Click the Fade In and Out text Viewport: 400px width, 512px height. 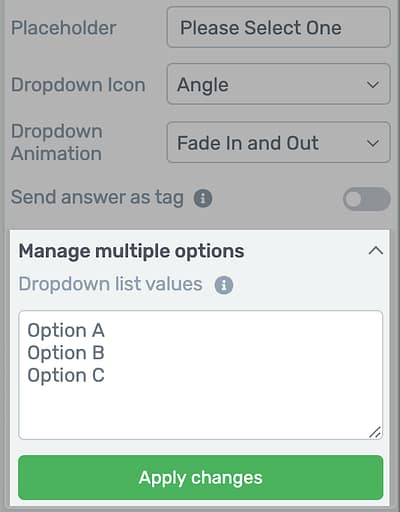point(248,143)
